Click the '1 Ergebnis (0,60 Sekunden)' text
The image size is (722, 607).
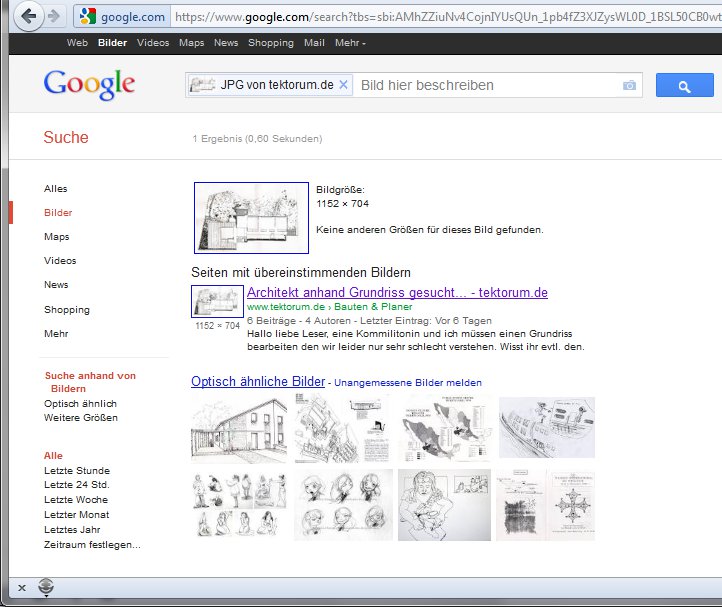pyautogui.click(x=257, y=139)
